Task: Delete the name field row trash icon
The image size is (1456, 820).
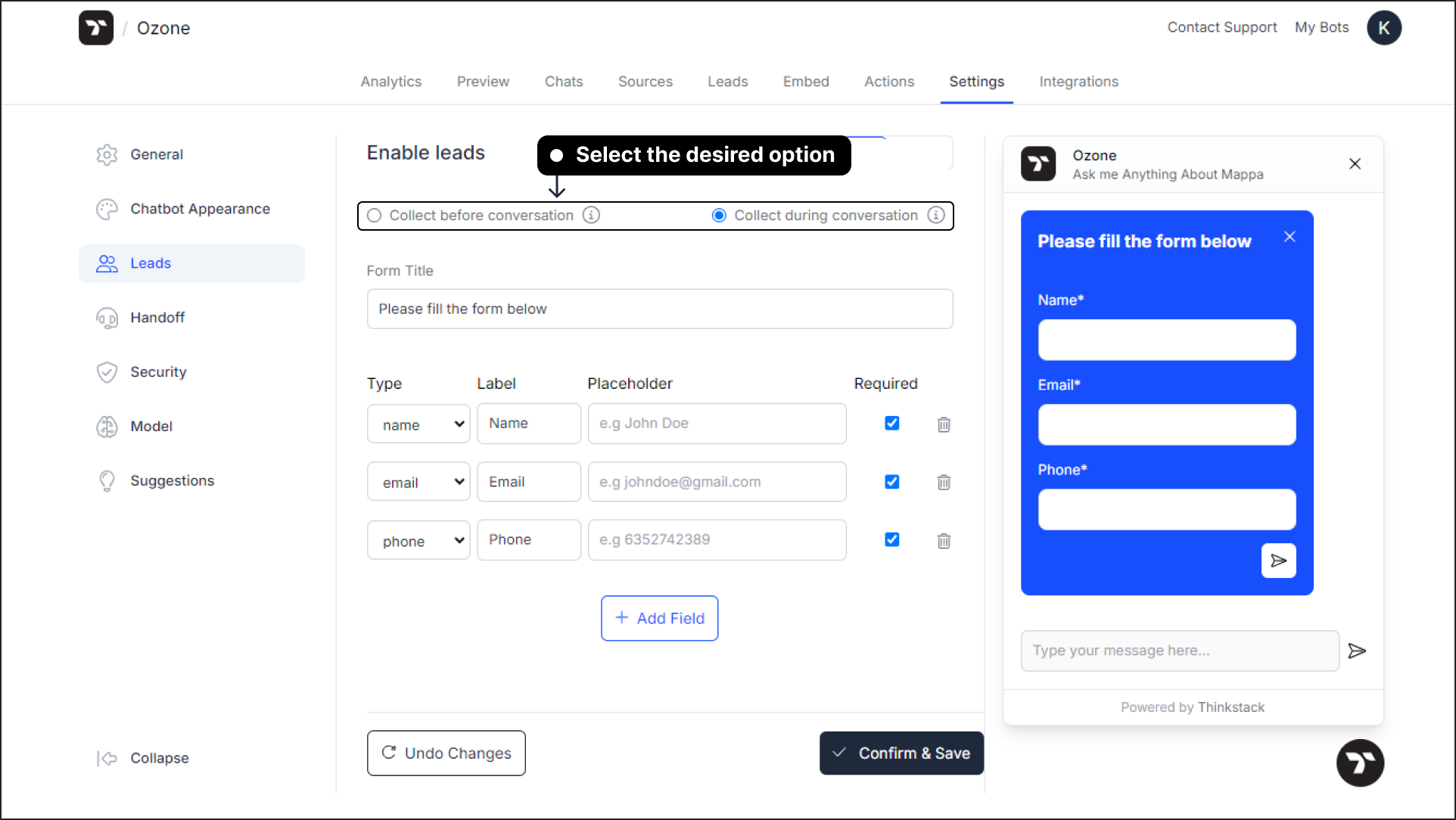Action: coord(944,424)
